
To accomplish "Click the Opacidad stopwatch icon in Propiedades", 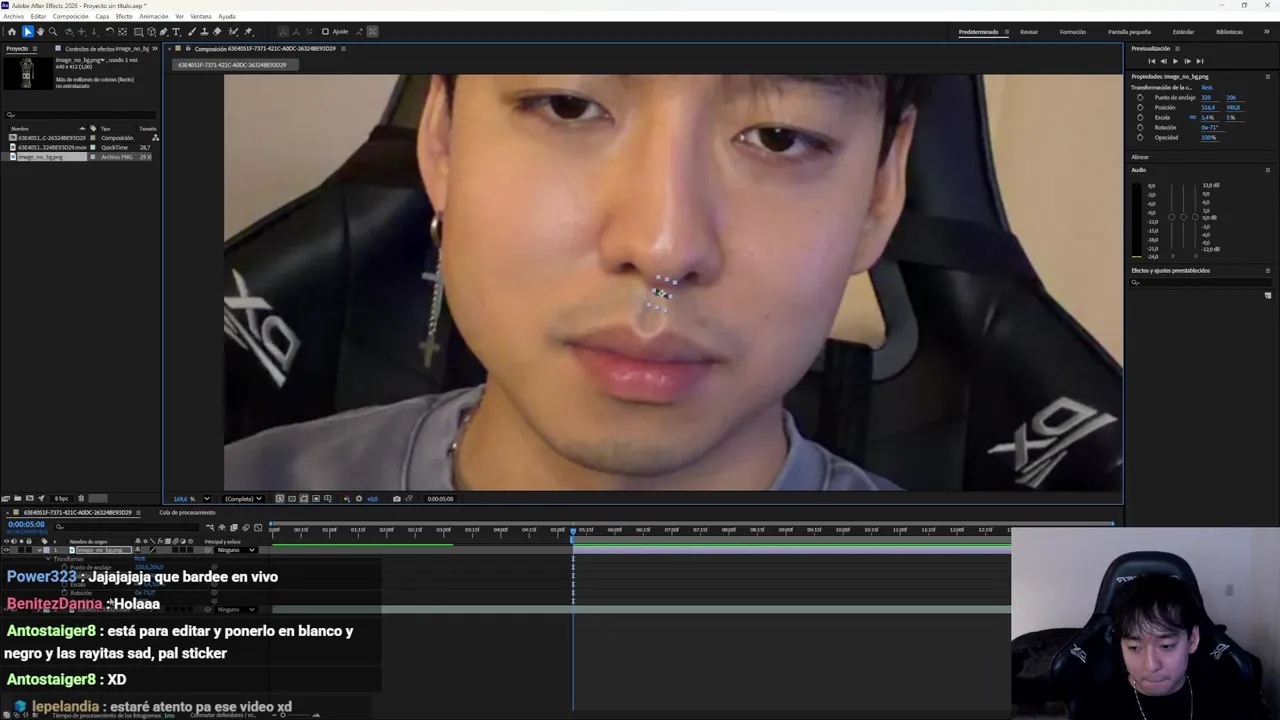I will [1140, 137].
